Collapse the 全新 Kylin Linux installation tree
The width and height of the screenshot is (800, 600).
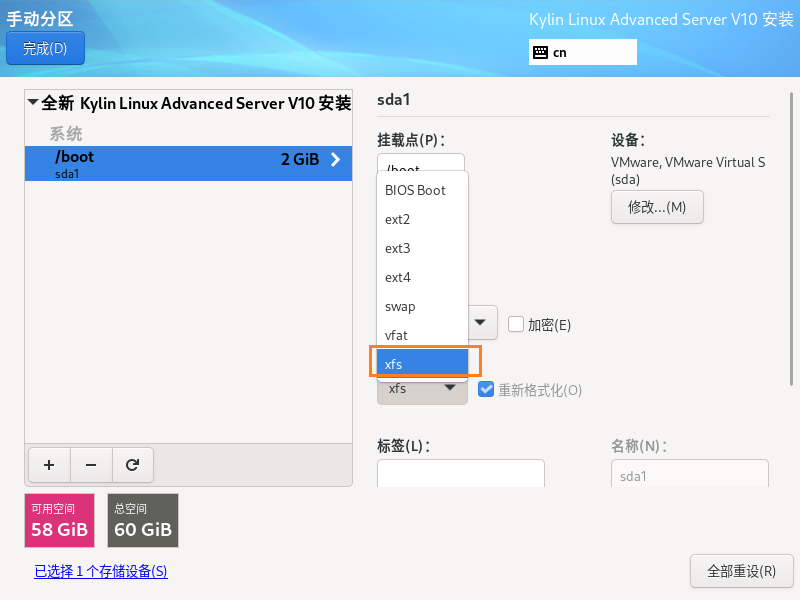pos(33,103)
